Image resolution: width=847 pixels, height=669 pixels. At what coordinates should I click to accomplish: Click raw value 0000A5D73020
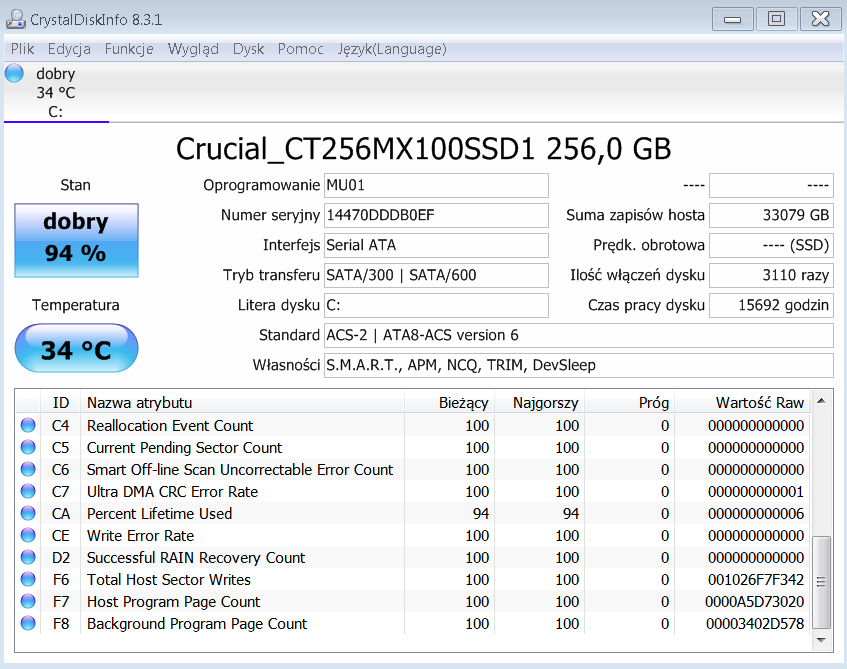point(754,602)
